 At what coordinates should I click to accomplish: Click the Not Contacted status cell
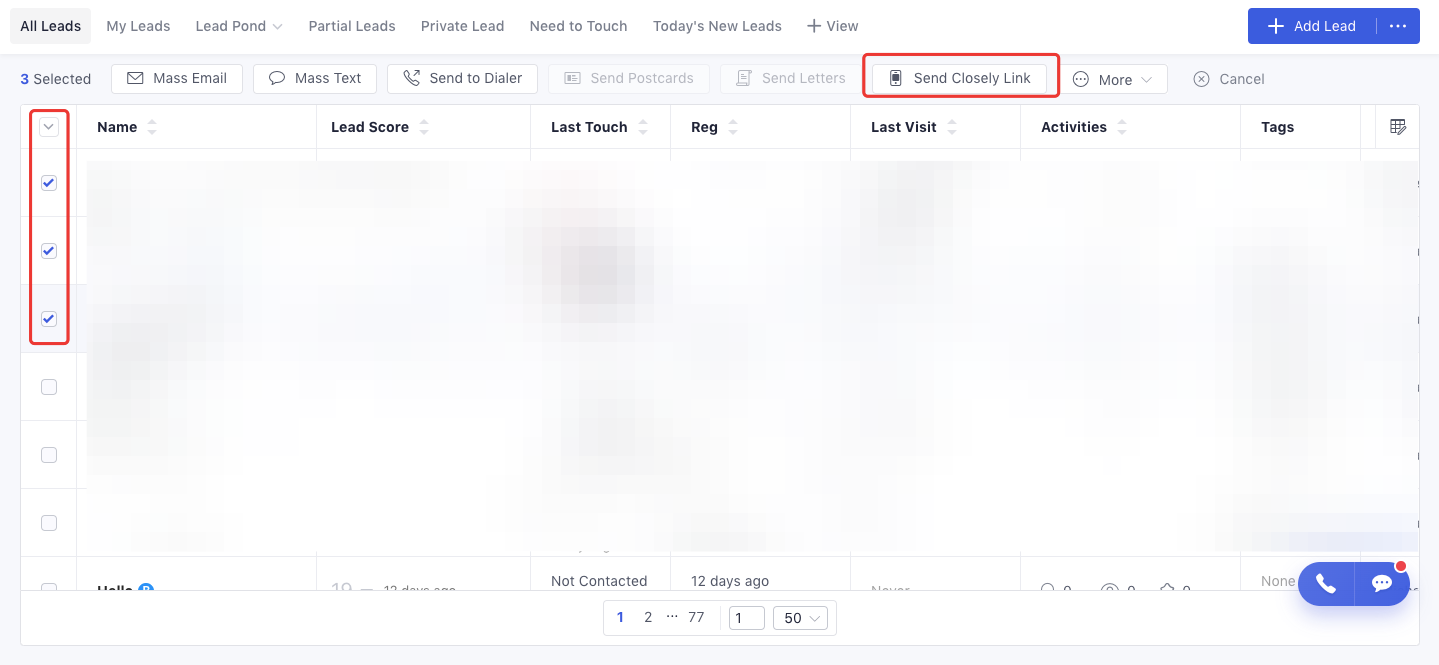pos(599,581)
